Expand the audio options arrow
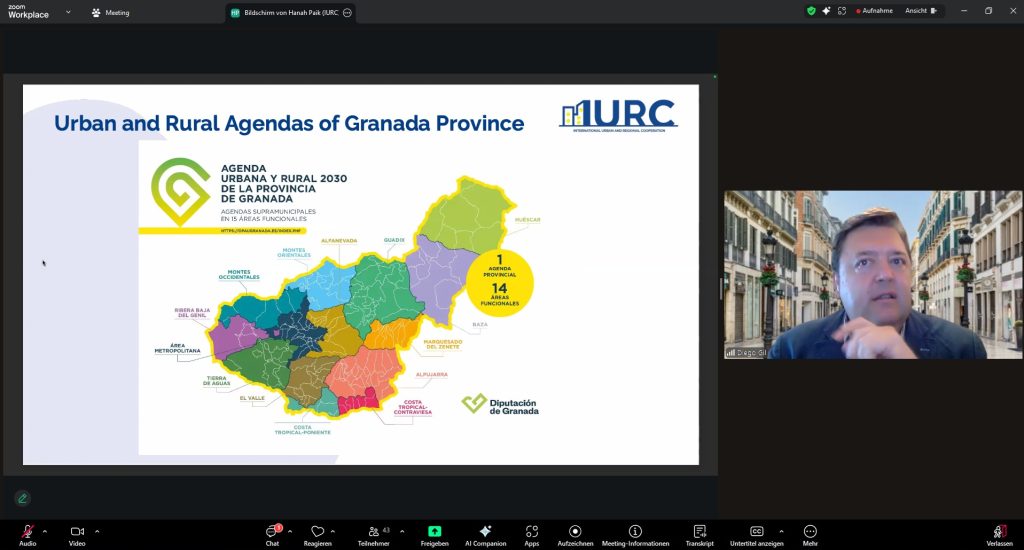Viewport: 1024px width, 550px height. [45, 531]
